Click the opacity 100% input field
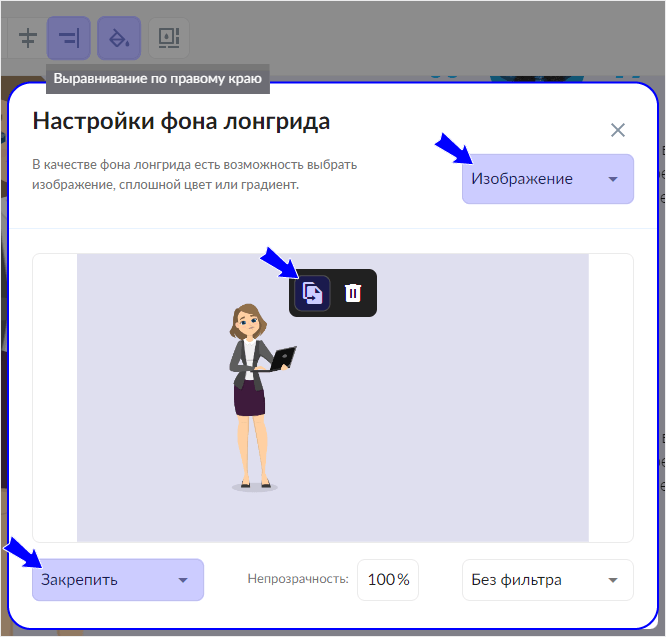The height and width of the screenshot is (637, 666). coord(388,580)
